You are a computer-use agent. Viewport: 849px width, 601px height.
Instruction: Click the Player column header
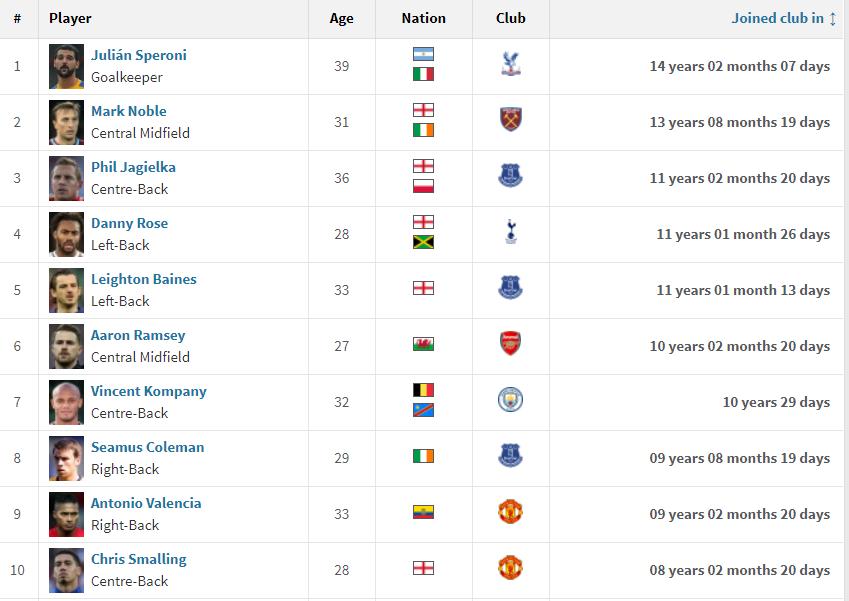(x=70, y=18)
